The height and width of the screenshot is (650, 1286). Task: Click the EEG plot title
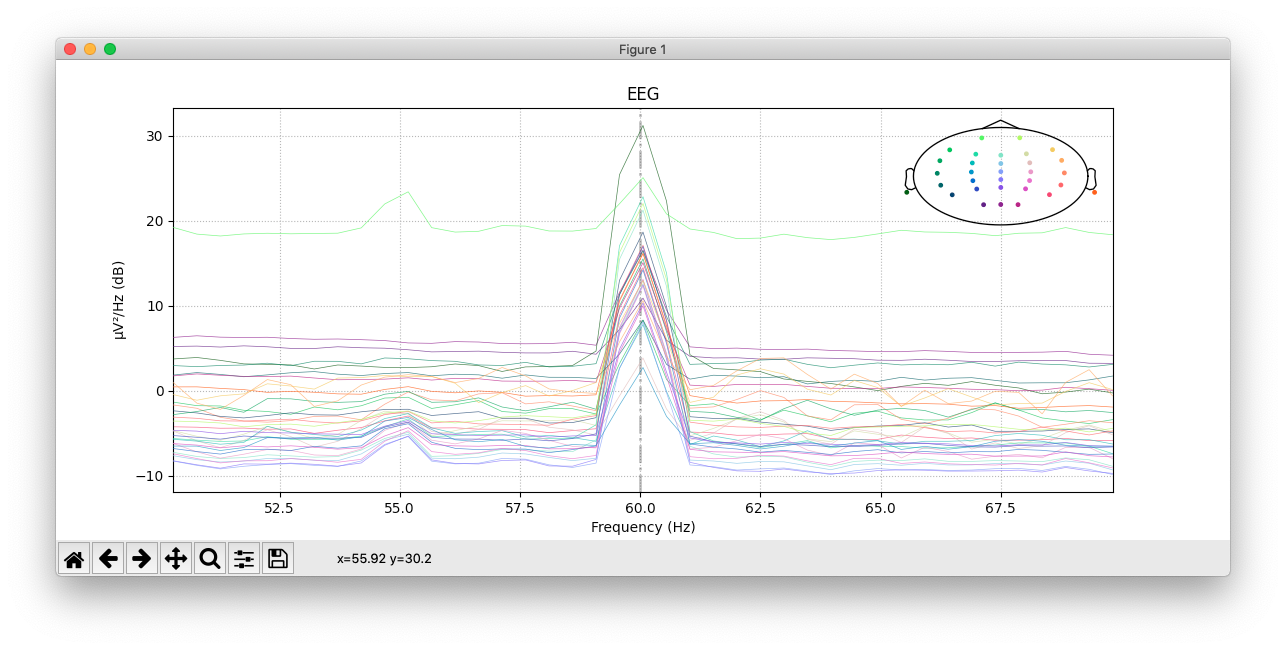pyautogui.click(x=643, y=95)
